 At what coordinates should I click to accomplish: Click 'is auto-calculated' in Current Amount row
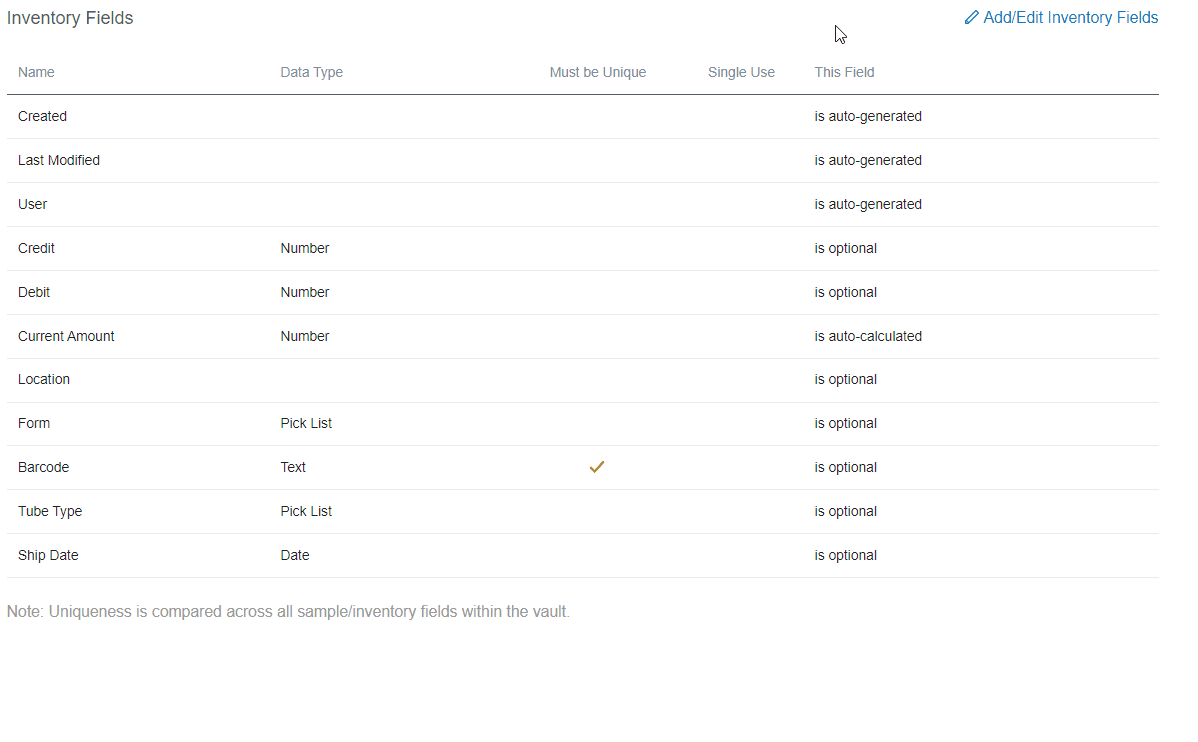[868, 336]
